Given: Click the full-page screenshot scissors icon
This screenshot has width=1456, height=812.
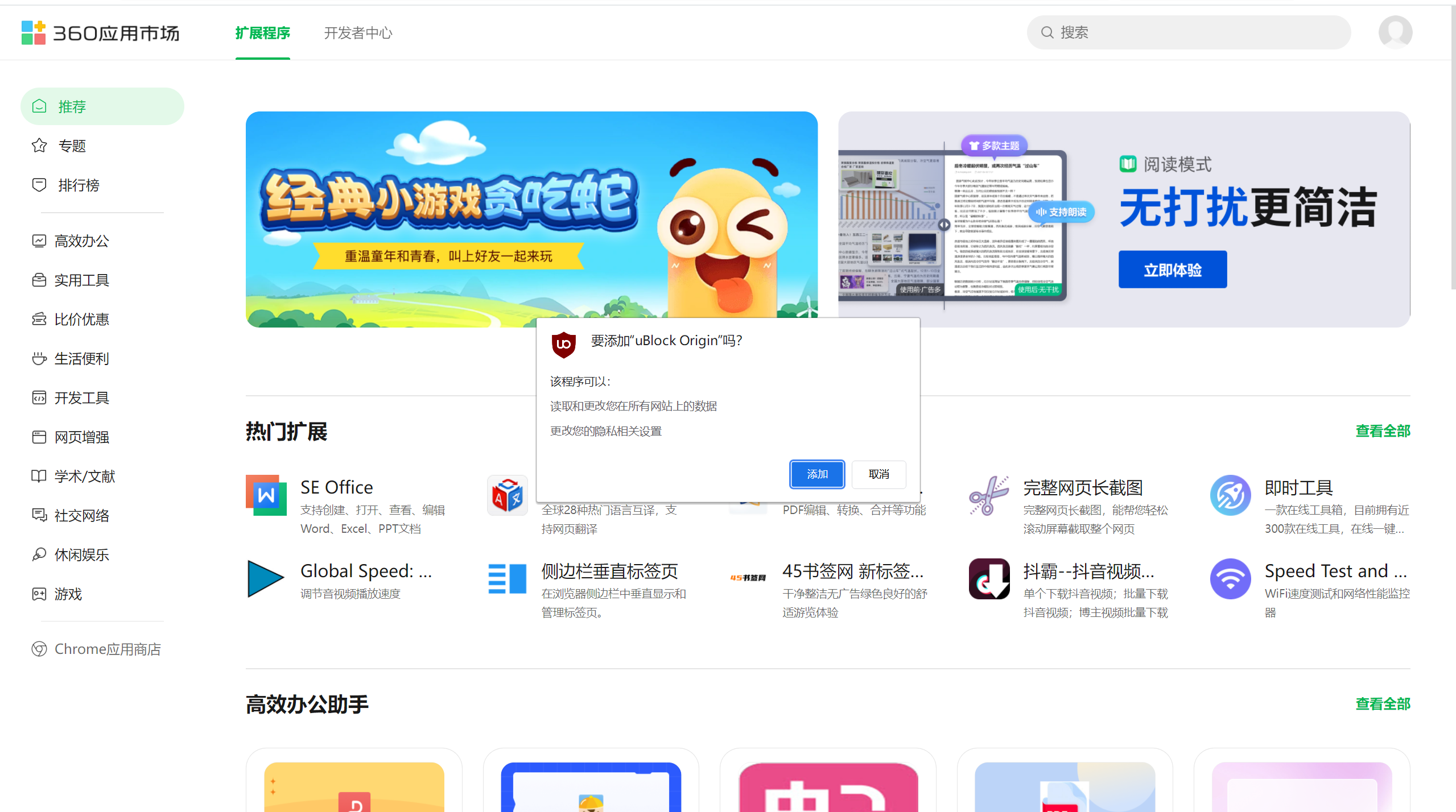Looking at the screenshot, I should (x=989, y=495).
